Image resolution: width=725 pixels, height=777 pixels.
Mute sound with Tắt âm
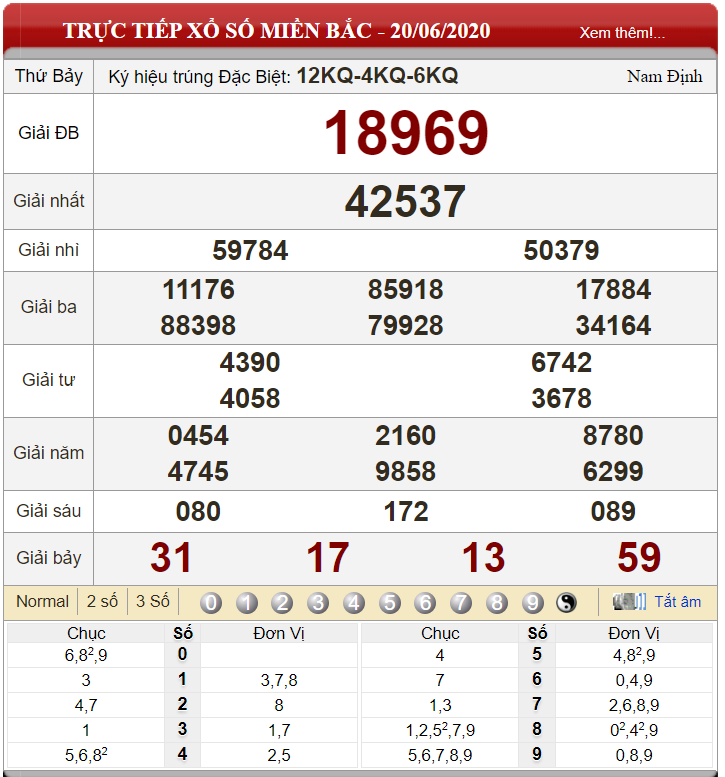[x=677, y=602]
